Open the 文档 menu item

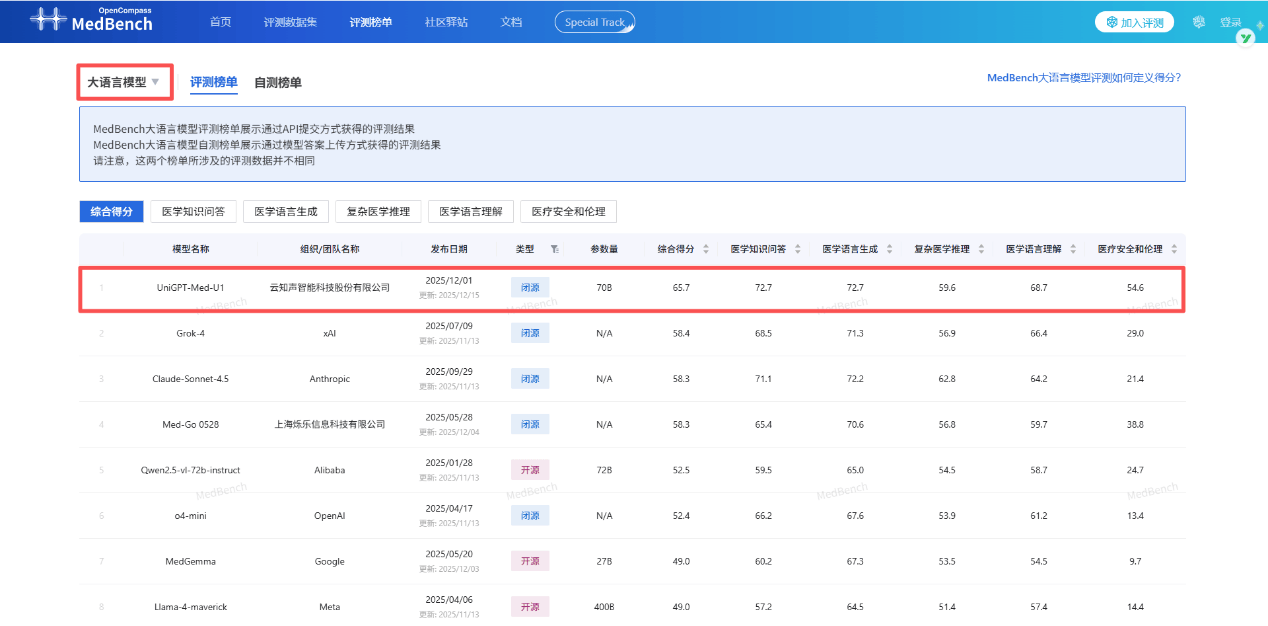(x=511, y=20)
